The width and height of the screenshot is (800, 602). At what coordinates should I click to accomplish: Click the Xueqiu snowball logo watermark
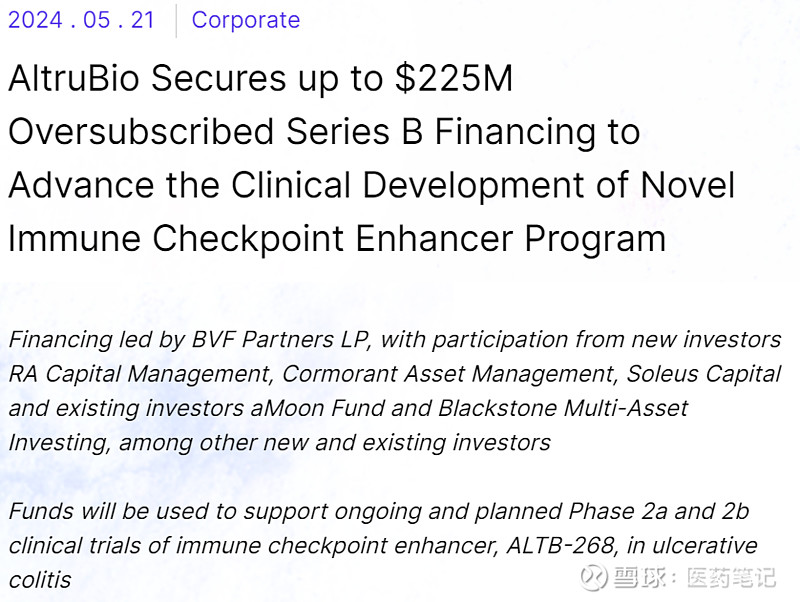[595, 577]
